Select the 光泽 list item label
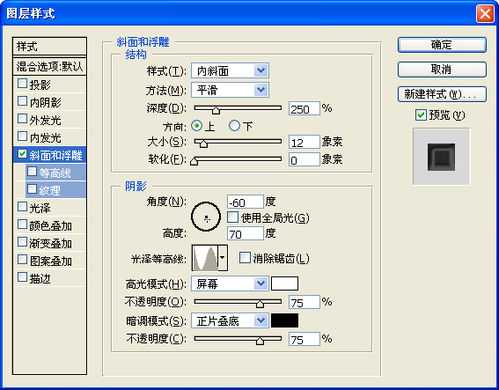This screenshot has height=390, width=499. 40,208
